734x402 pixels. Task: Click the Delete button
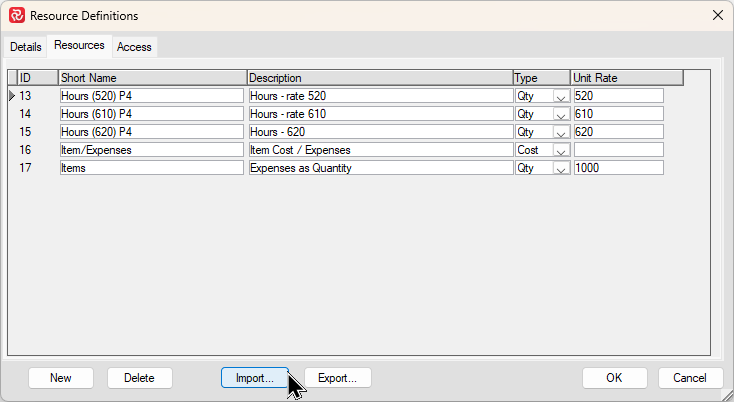tap(139, 378)
